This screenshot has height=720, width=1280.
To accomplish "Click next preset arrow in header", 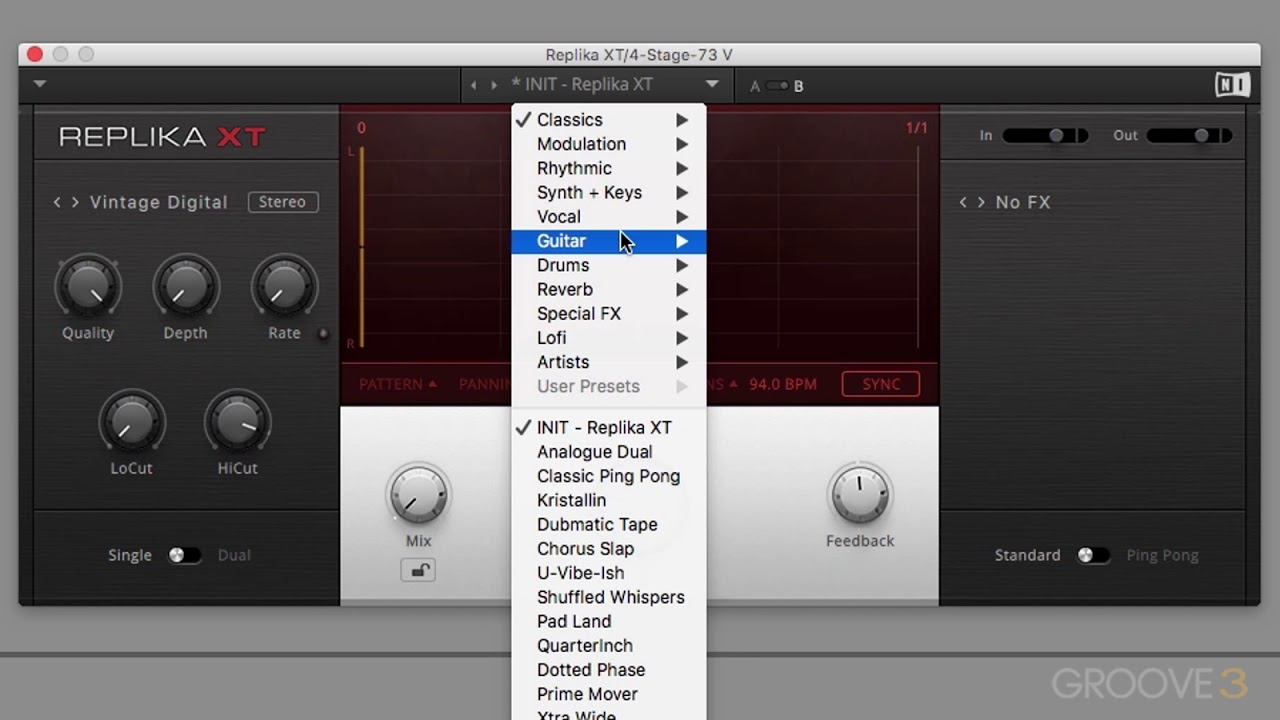I will pos(494,85).
